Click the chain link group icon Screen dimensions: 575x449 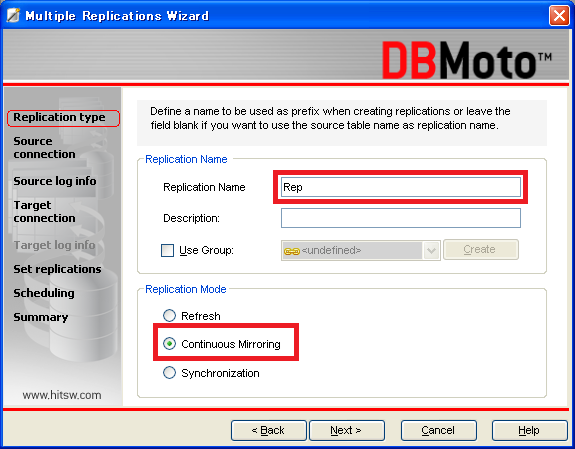pos(292,251)
